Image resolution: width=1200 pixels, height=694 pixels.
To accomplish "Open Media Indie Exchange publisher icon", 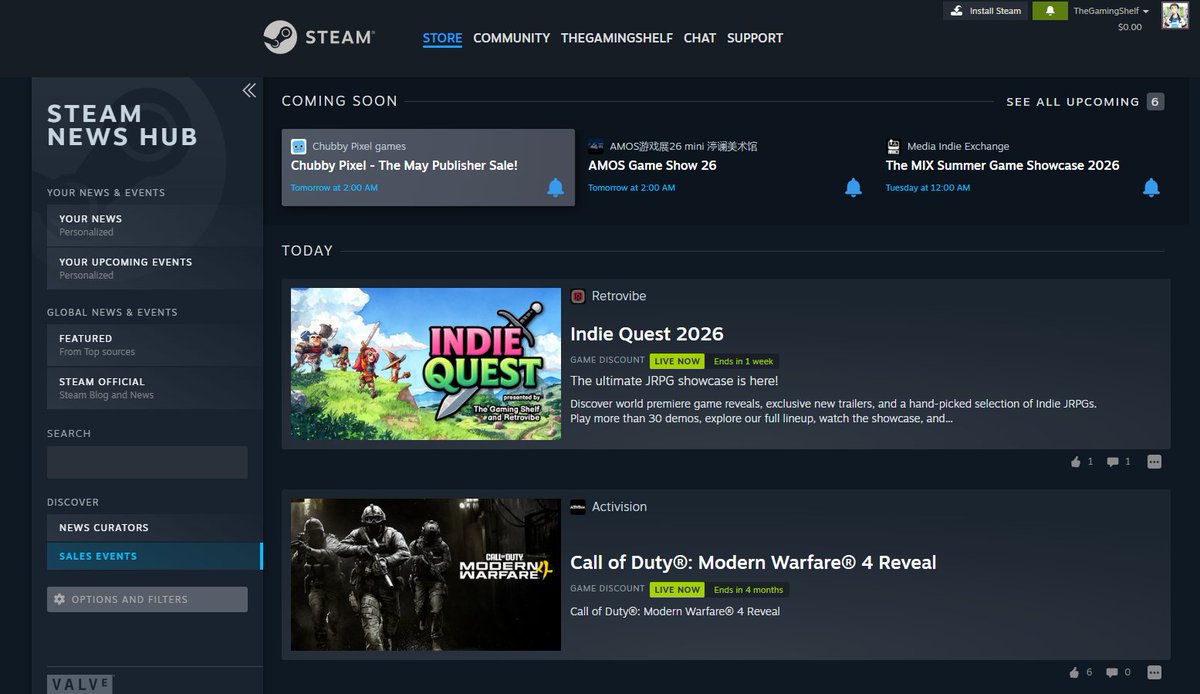I will pos(893,146).
